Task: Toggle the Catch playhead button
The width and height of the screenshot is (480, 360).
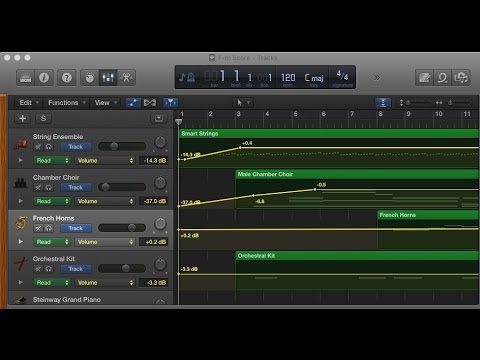Action: click(170, 103)
